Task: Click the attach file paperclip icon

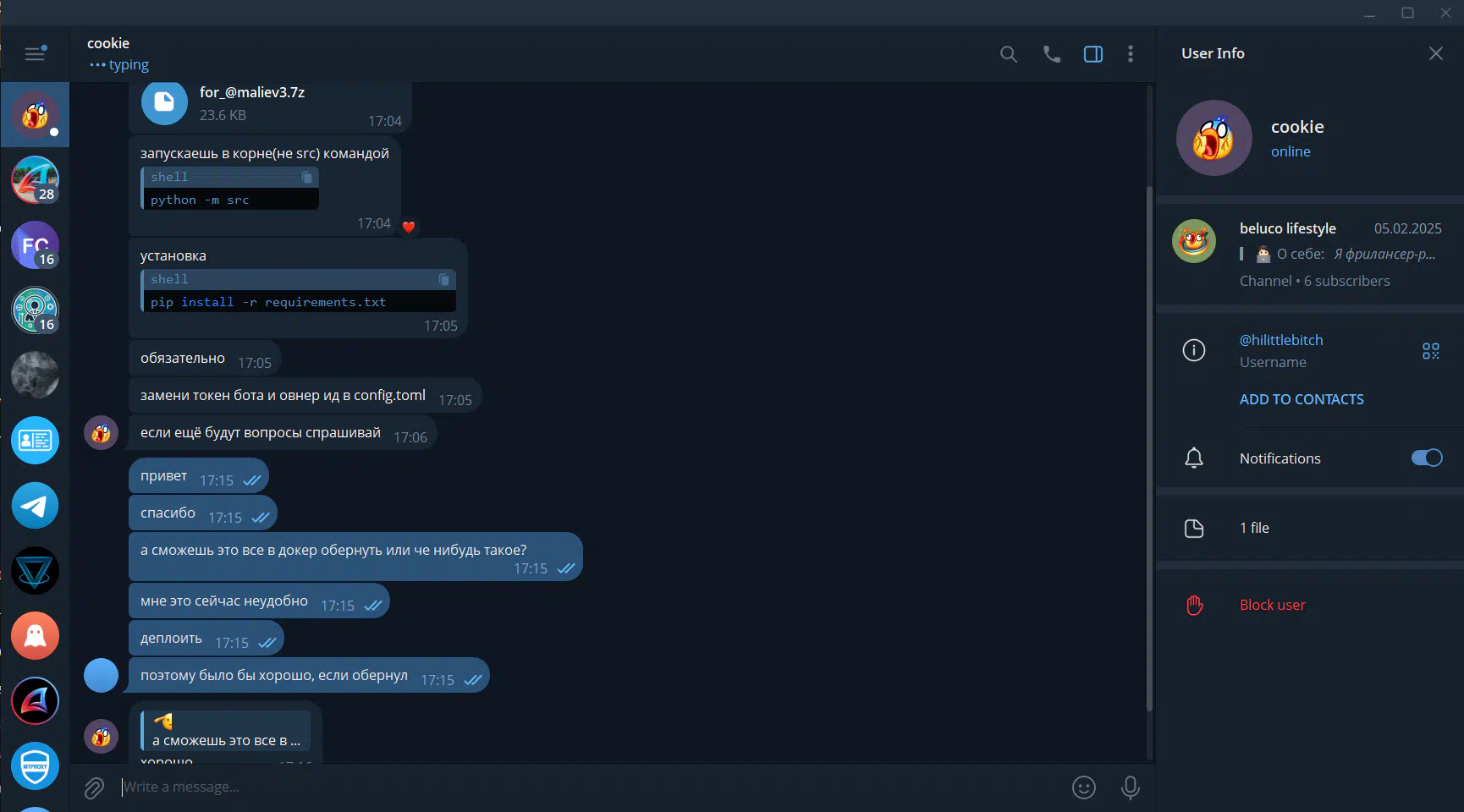Action: point(94,788)
